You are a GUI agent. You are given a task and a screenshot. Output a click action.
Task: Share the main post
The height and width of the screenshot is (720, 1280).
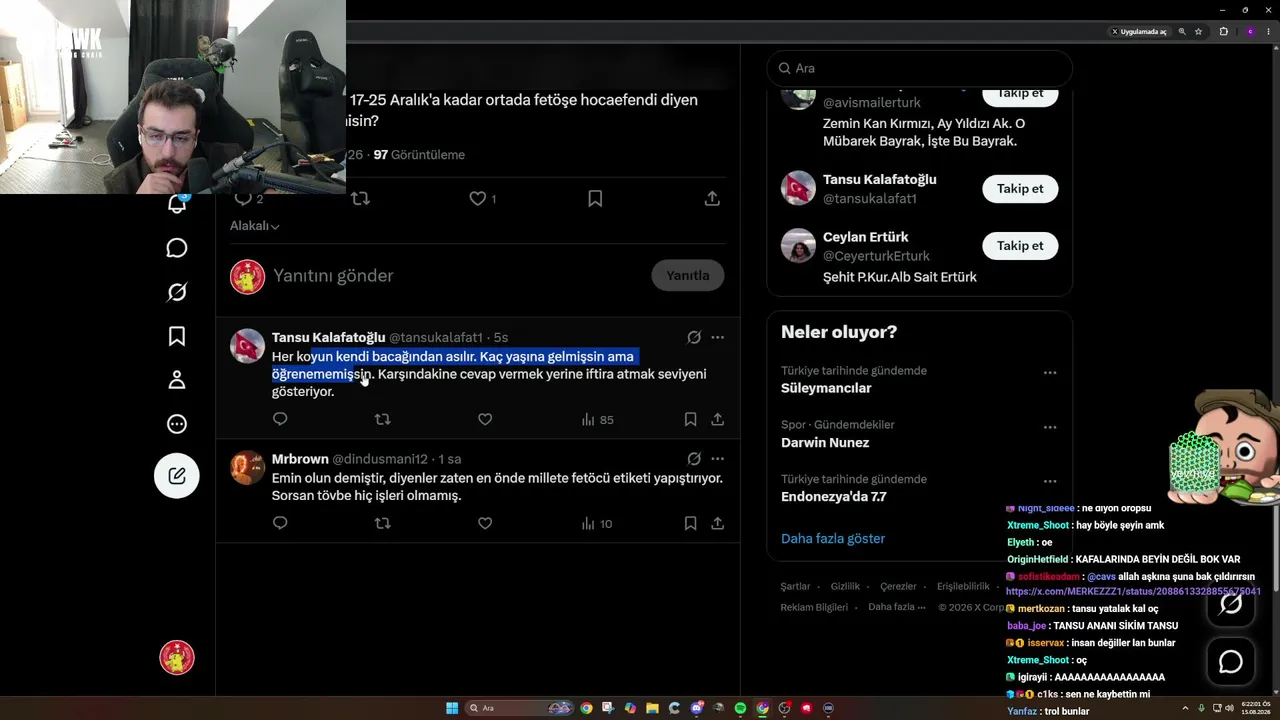[x=712, y=199]
